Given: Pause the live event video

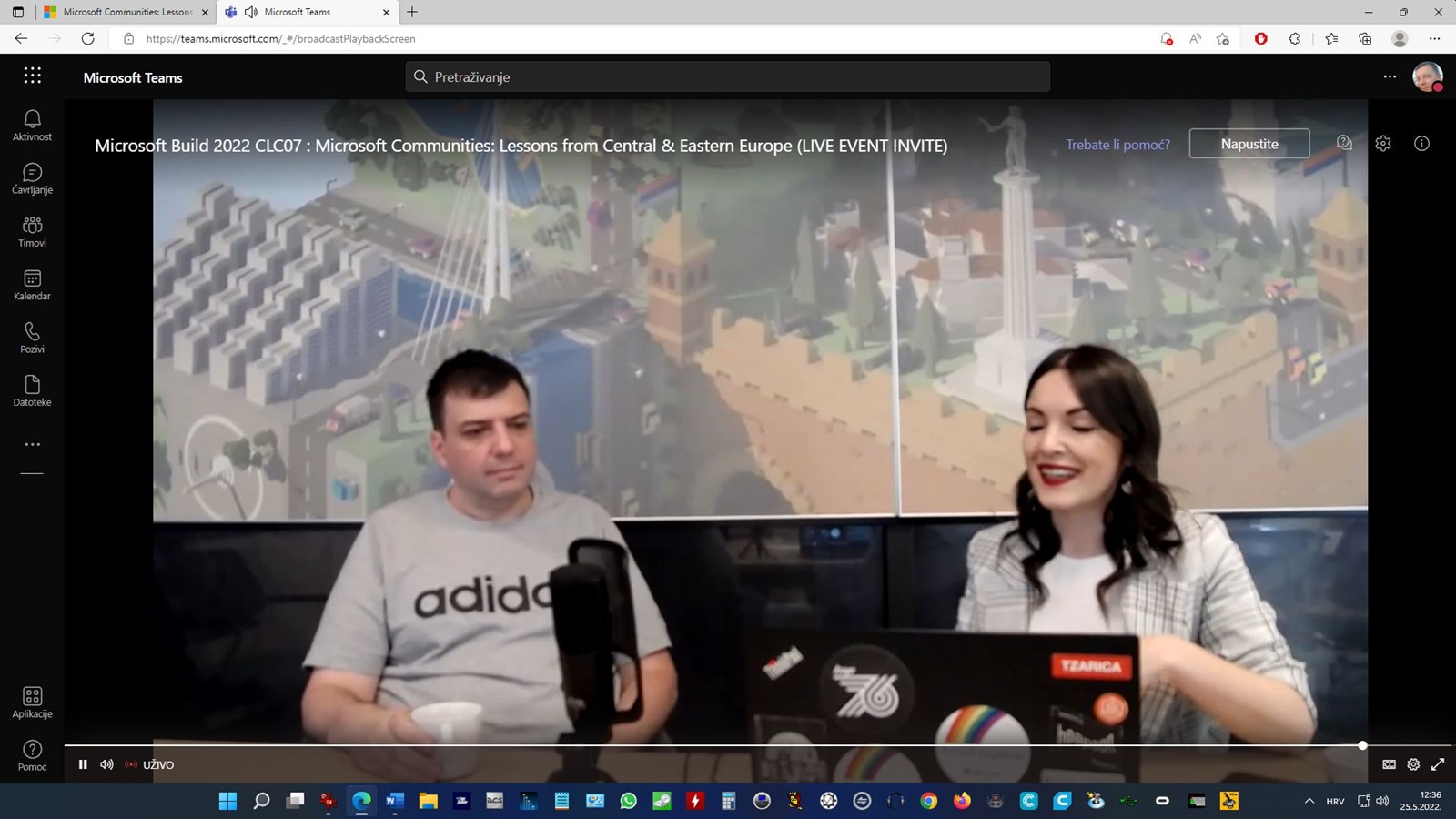Looking at the screenshot, I should coord(83,764).
